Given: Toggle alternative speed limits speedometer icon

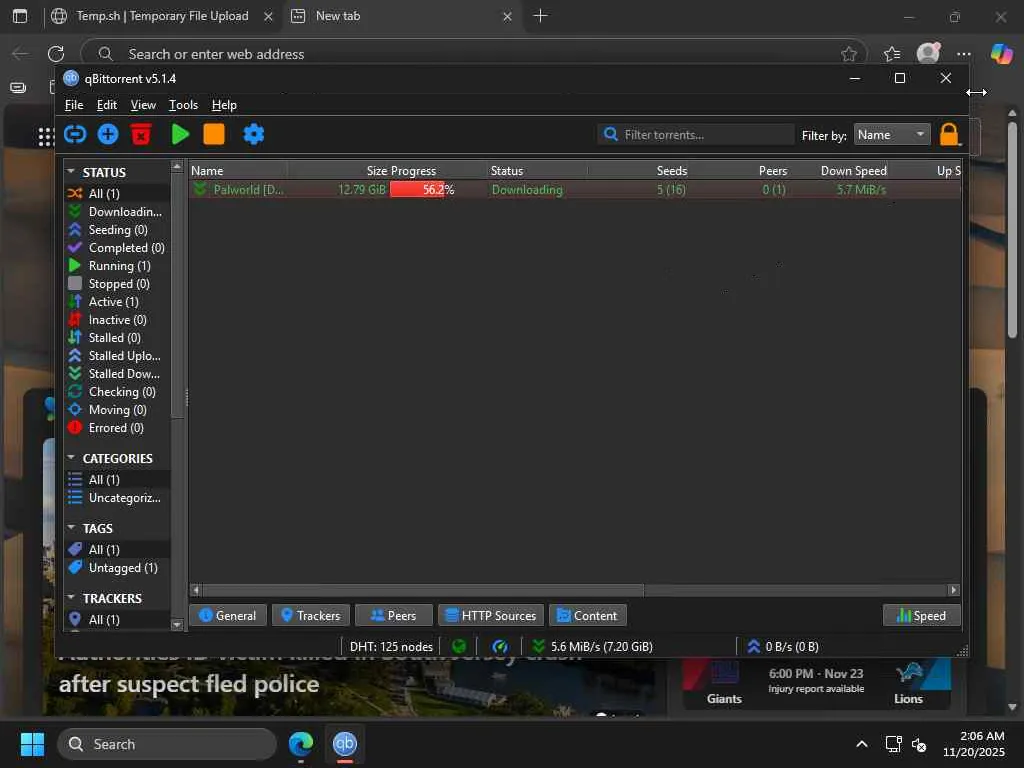Looking at the screenshot, I should tap(500, 647).
